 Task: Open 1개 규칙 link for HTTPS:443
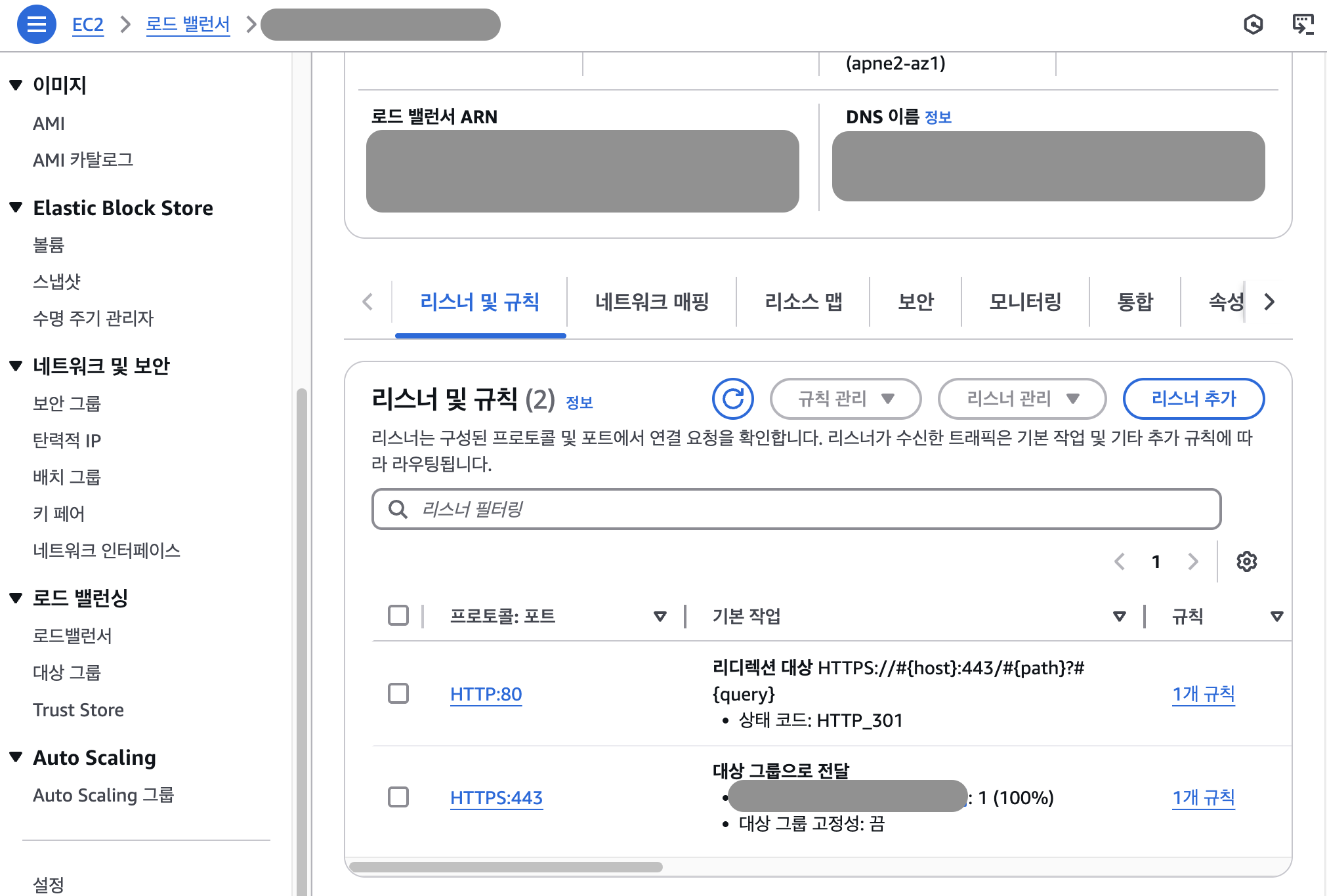pos(1204,798)
